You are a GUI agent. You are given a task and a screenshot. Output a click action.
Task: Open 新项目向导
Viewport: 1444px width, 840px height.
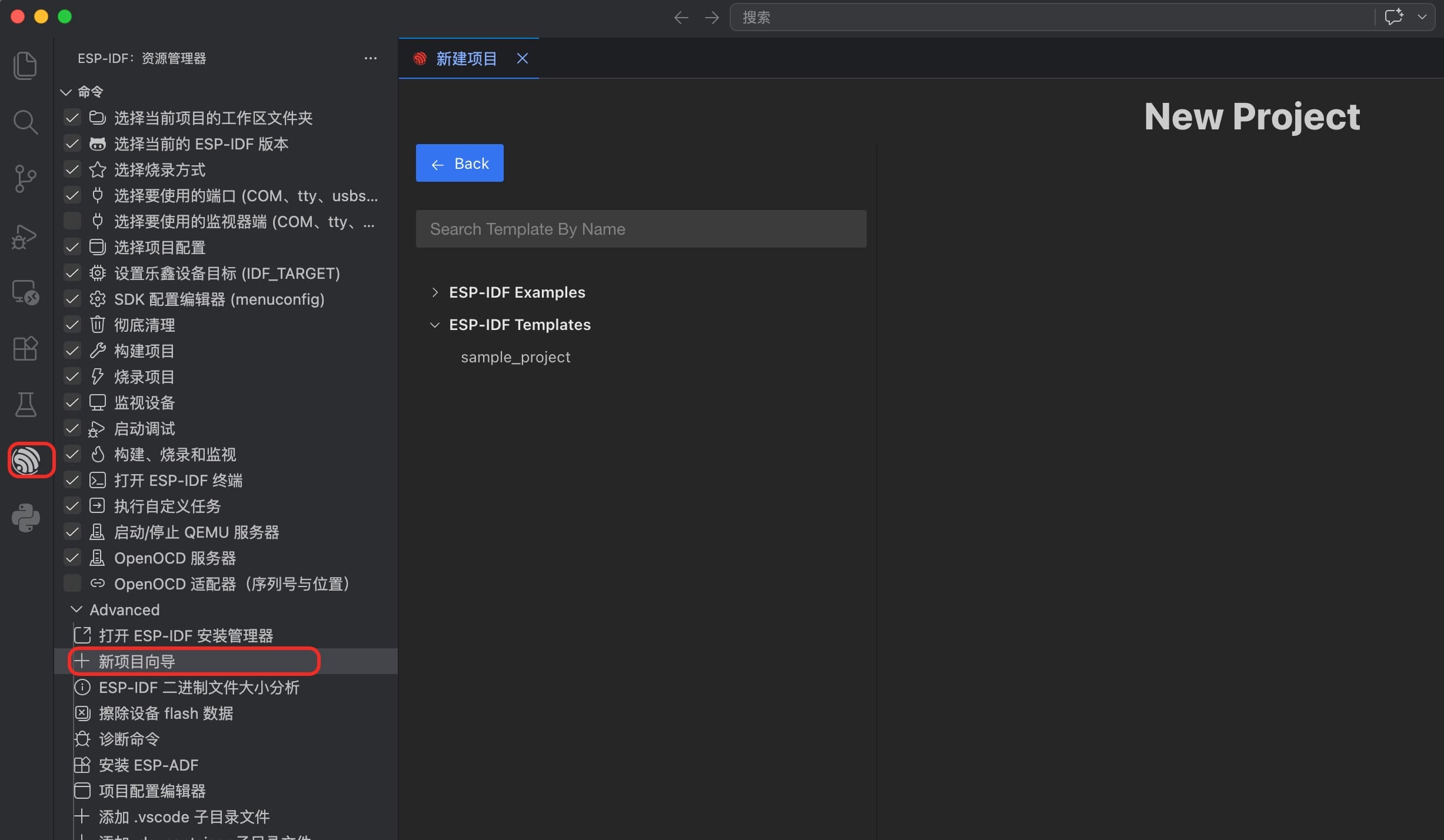pyautogui.click(x=137, y=661)
